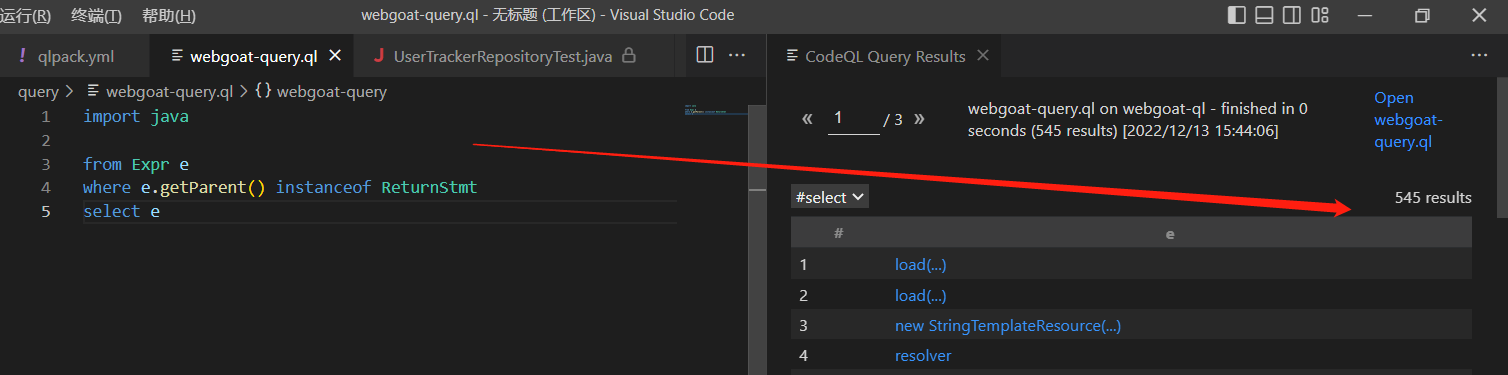Click the 'select e' code line

click(122, 212)
